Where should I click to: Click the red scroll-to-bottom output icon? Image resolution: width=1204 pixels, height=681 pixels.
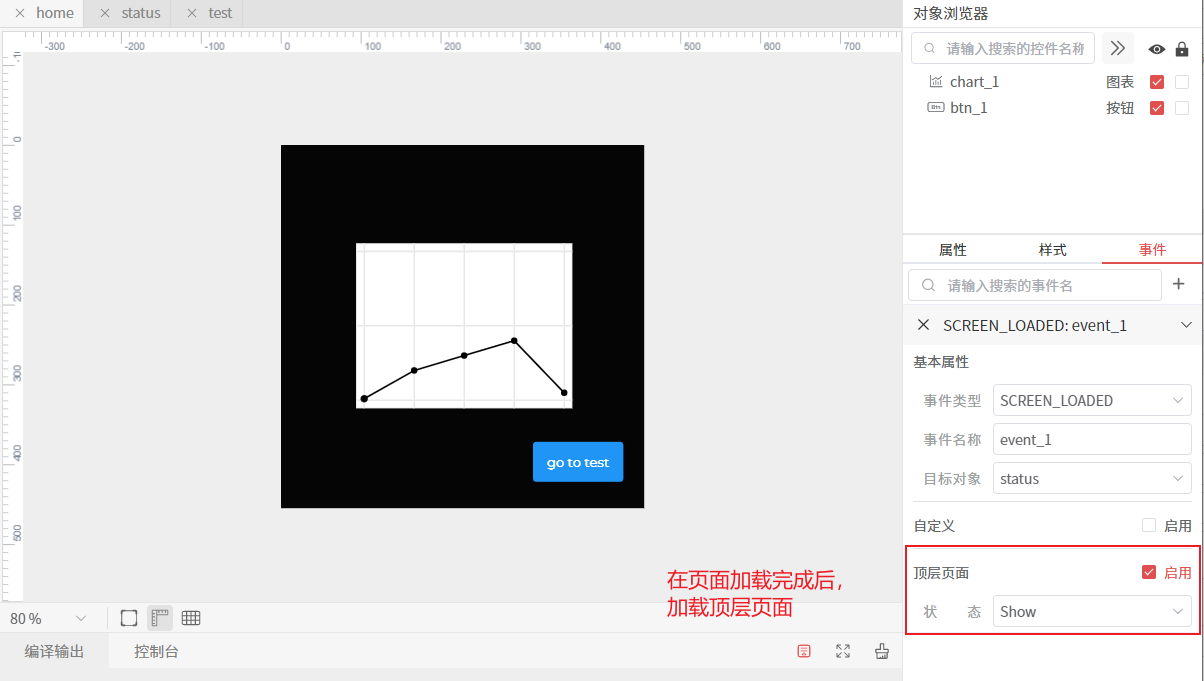tap(804, 651)
